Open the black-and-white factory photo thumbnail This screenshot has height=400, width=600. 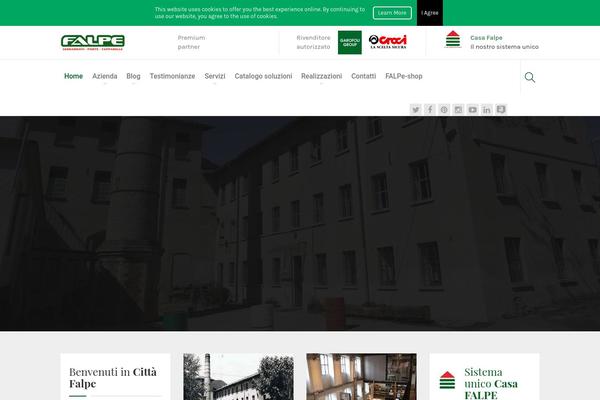point(238,377)
